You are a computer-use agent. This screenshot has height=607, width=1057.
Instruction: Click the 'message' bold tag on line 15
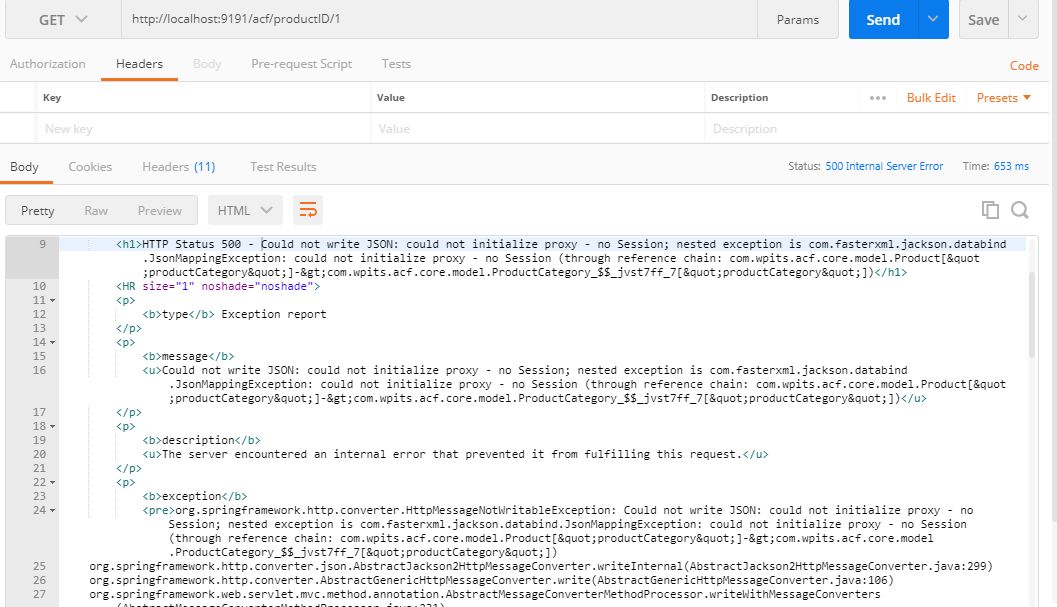point(188,356)
